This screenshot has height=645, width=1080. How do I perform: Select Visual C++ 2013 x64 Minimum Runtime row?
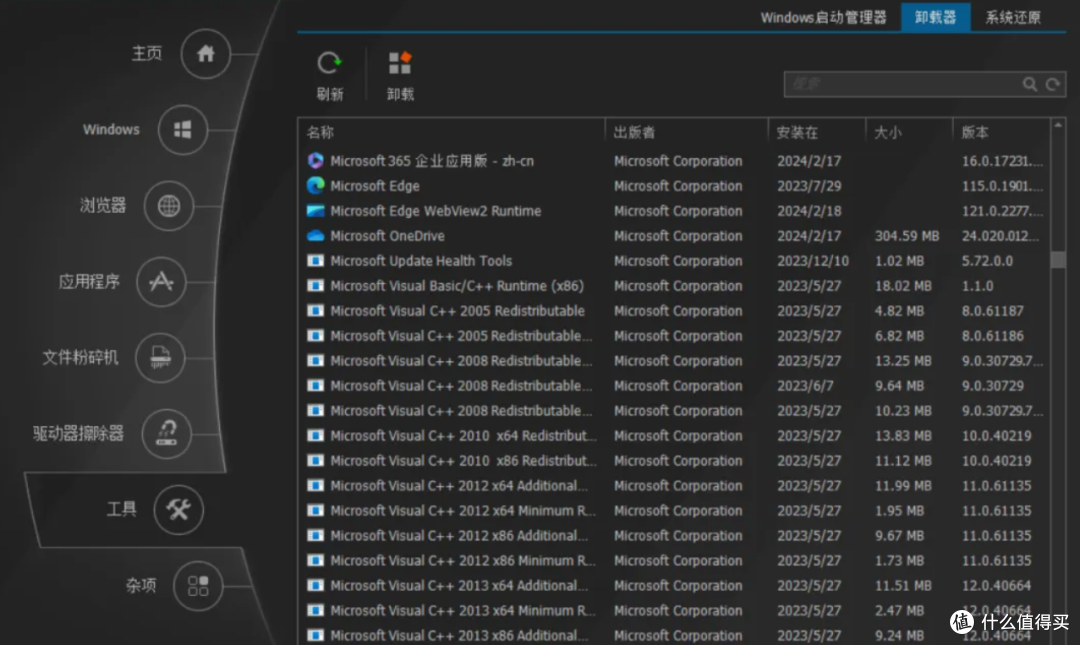click(675, 611)
